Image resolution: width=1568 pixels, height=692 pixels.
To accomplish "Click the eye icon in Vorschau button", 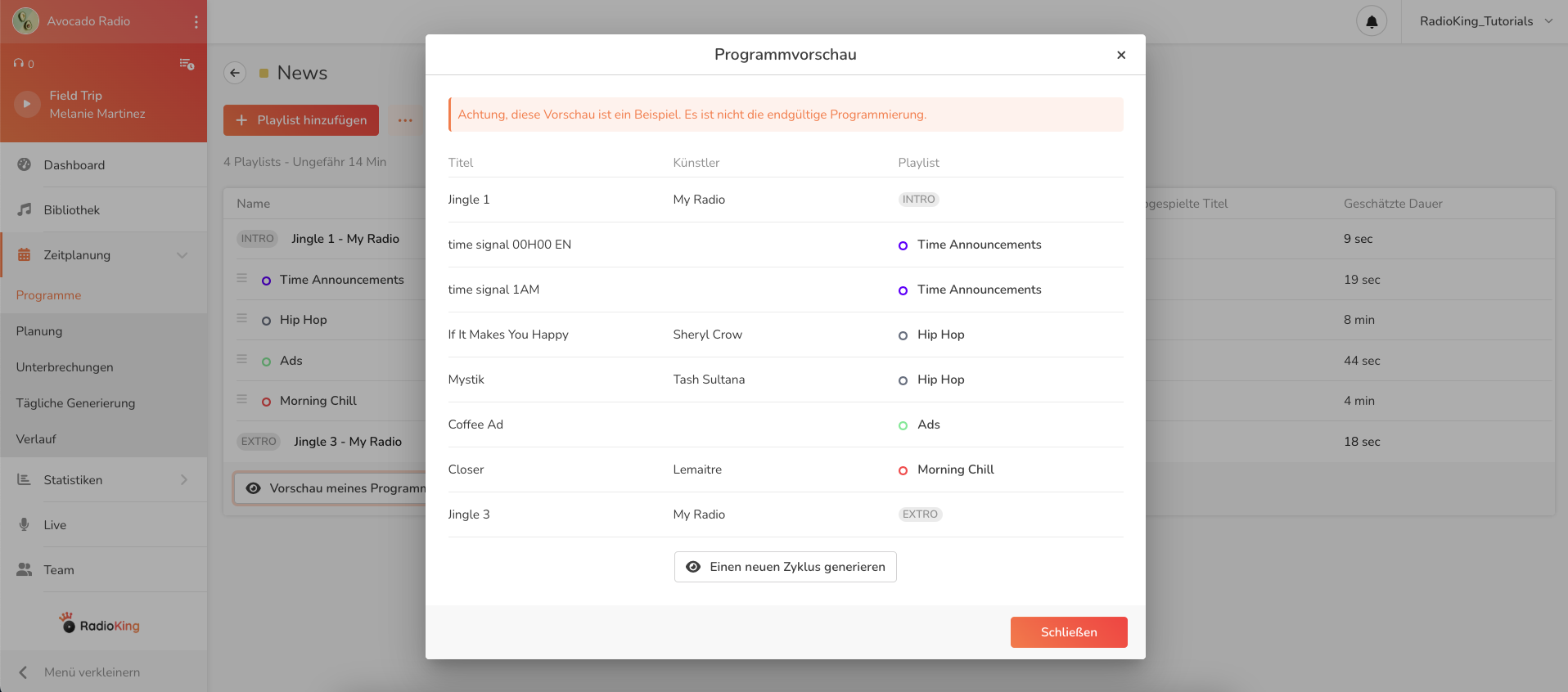I will 254,488.
